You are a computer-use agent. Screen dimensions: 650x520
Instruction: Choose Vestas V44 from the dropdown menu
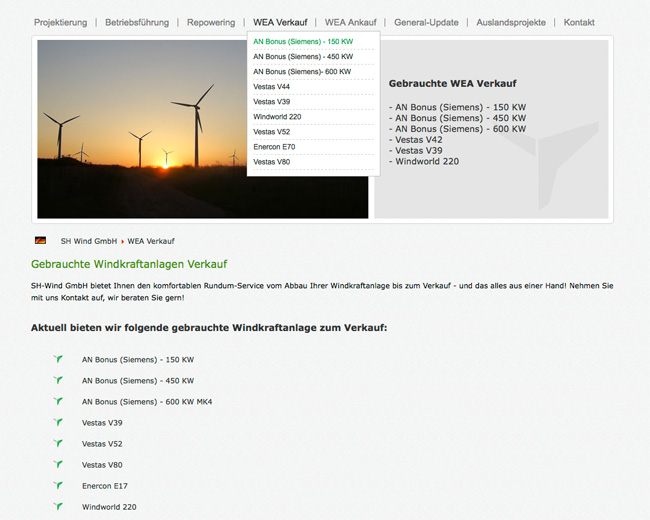pos(272,87)
